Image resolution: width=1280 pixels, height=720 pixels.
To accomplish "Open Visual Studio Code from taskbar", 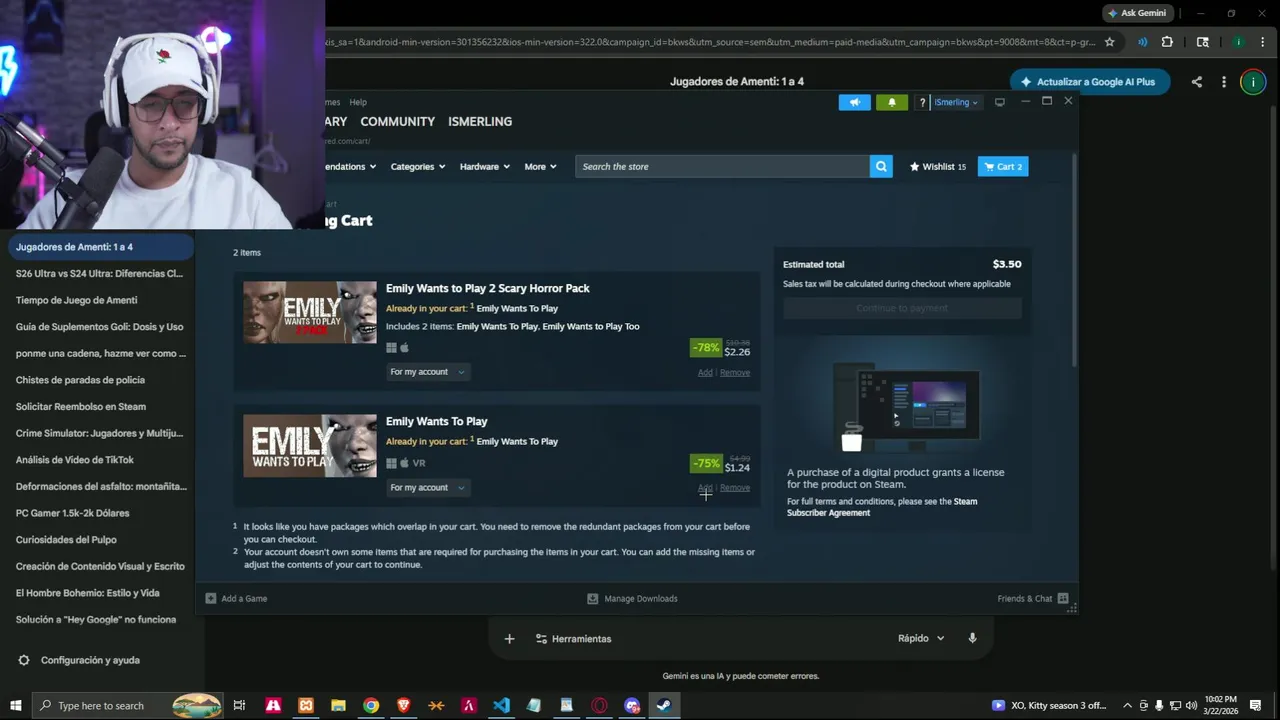I will pos(501,705).
